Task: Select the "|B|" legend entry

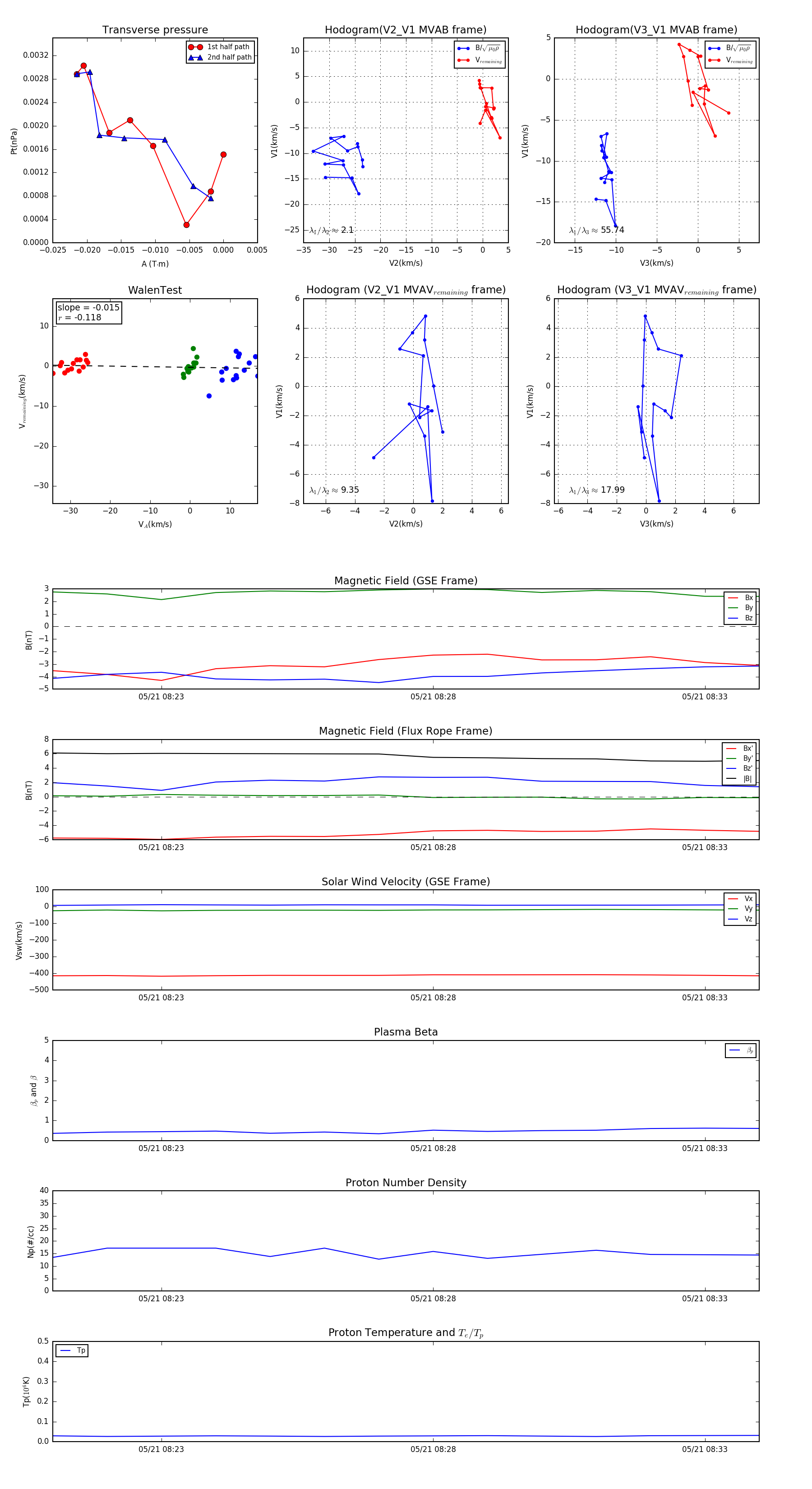Action: click(739, 779)
